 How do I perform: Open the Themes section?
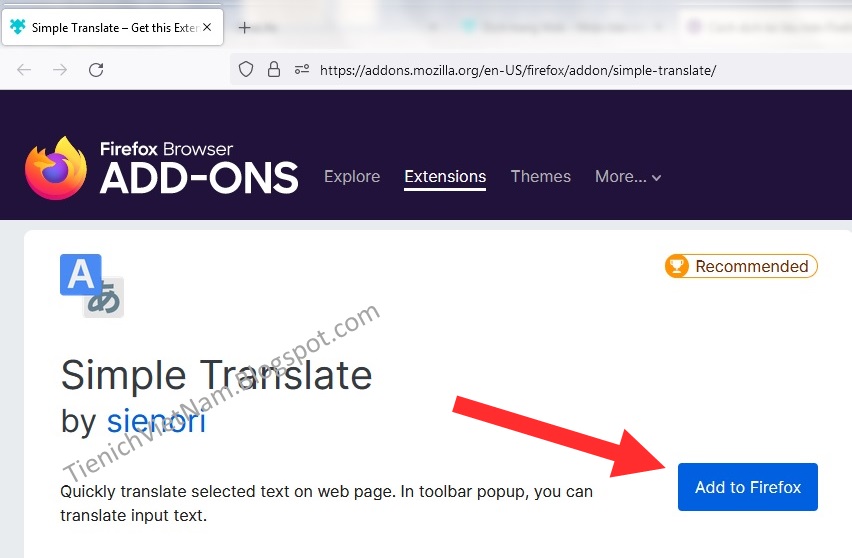(541, 177)
